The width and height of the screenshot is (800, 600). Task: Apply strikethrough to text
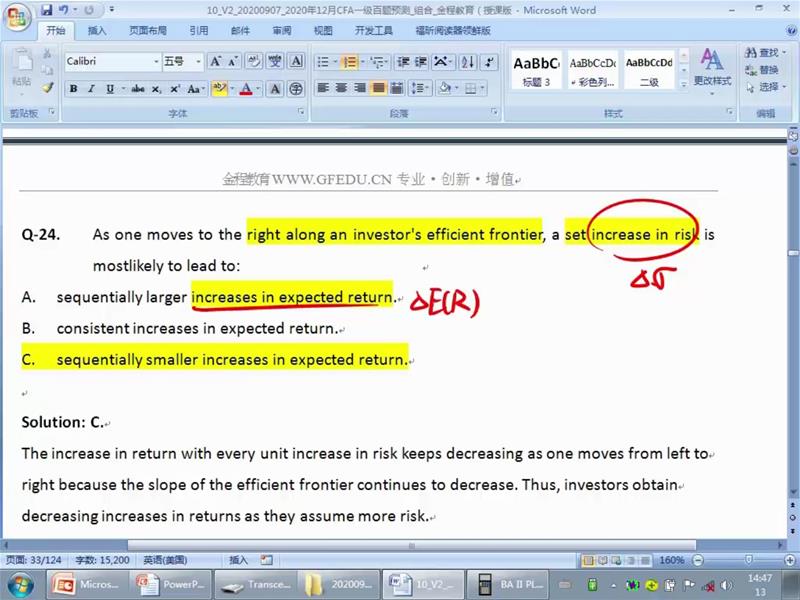tap(138, 89)
